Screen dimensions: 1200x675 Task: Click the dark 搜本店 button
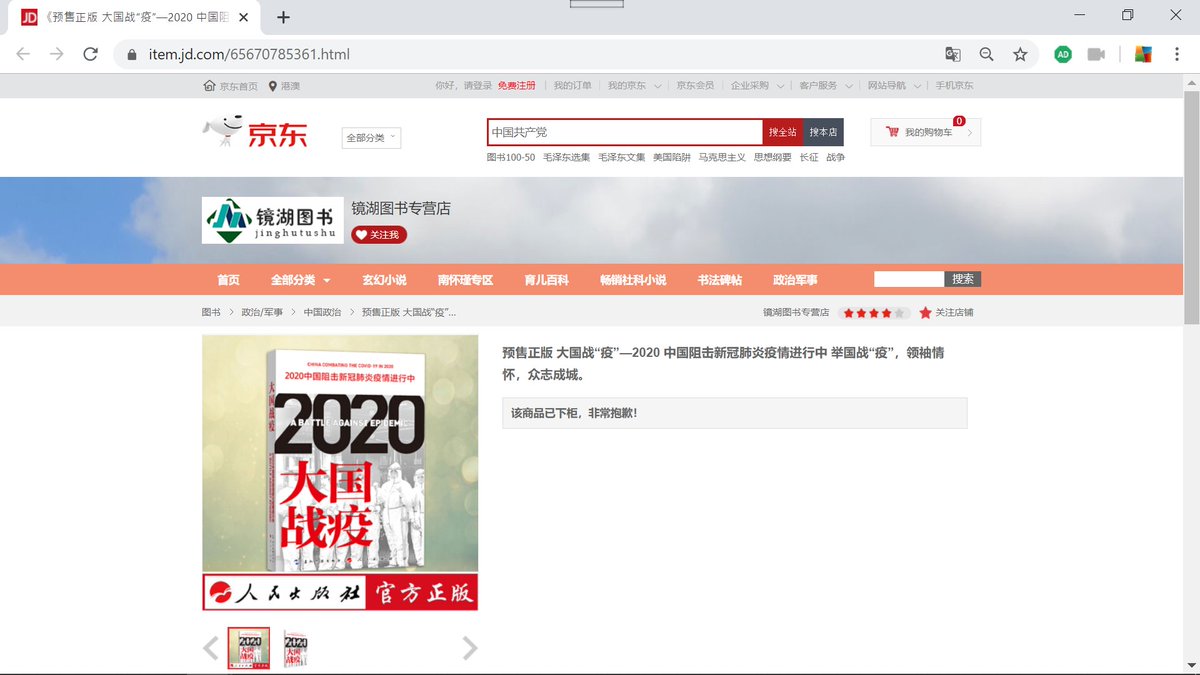pos(823,132)
